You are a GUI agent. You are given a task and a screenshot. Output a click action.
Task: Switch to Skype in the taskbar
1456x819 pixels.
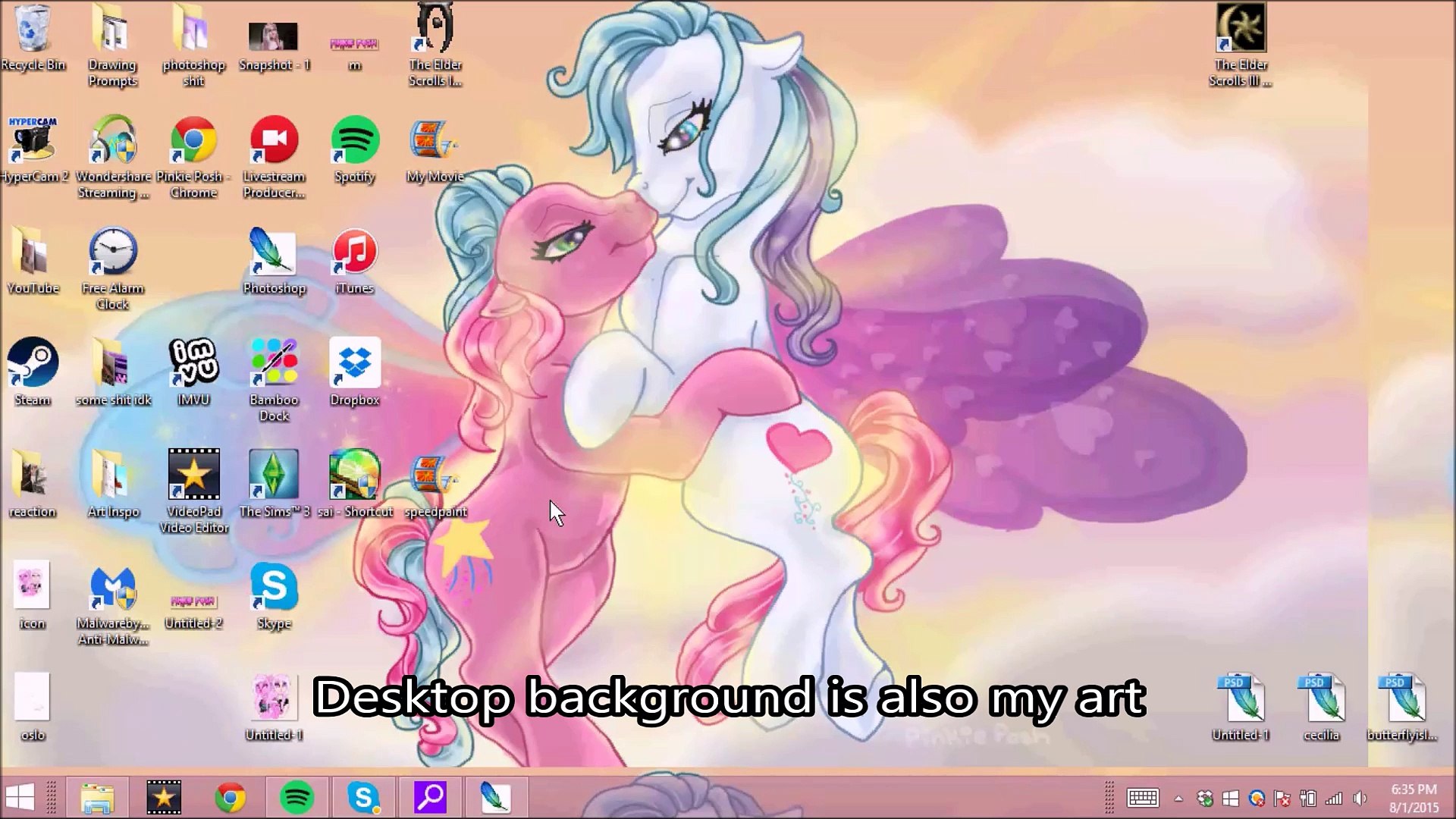[363, 798]
